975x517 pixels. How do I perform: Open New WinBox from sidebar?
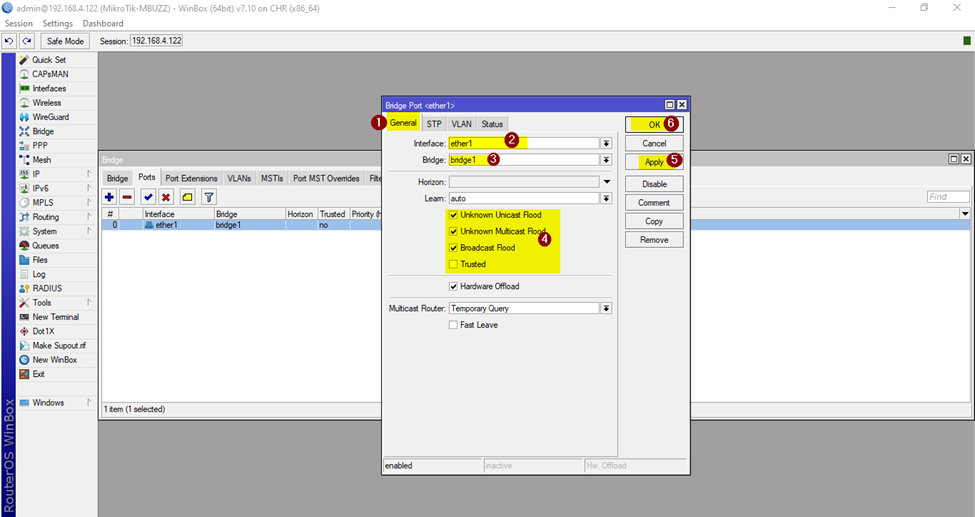click(55, 360)
